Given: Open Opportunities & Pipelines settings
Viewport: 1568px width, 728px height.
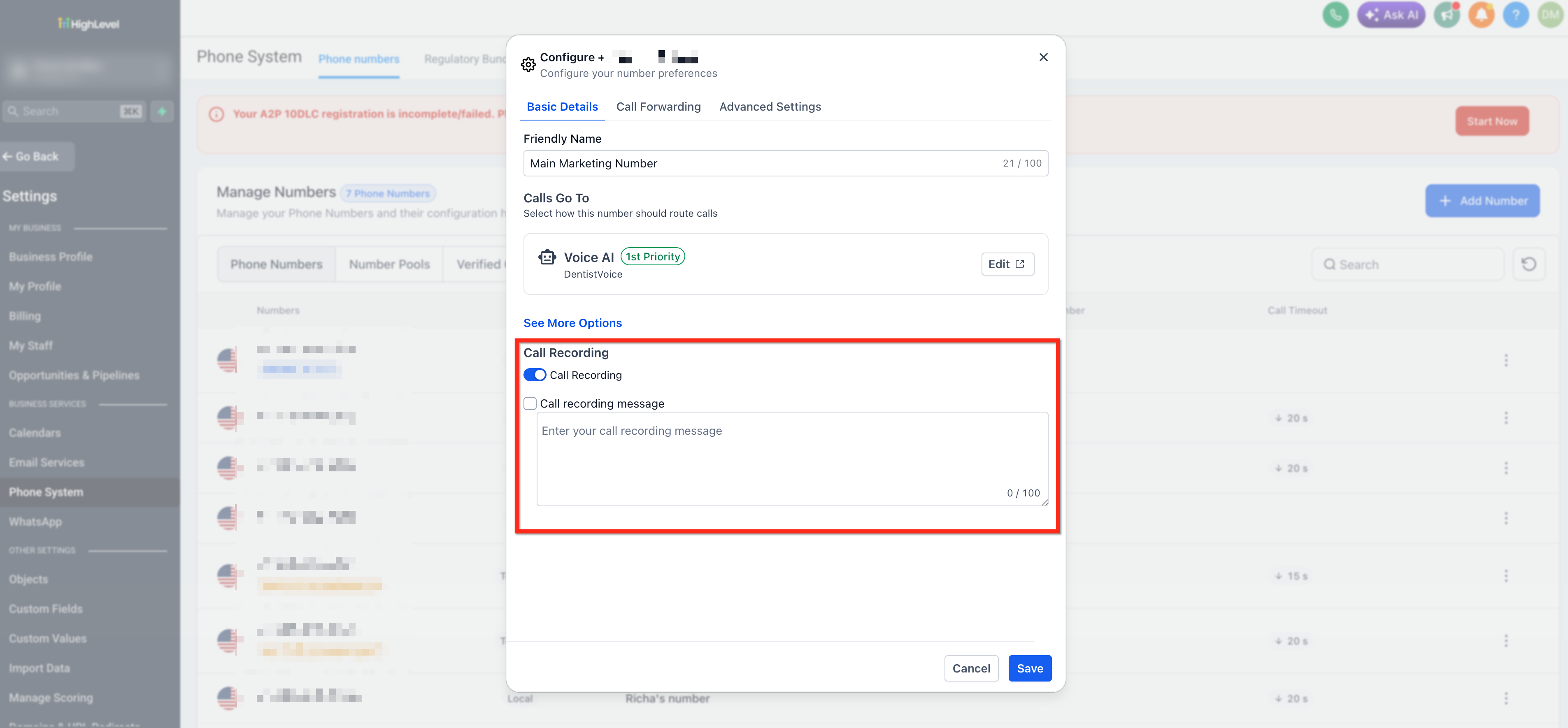Looking at the screenshot, I should pos(74,375).
